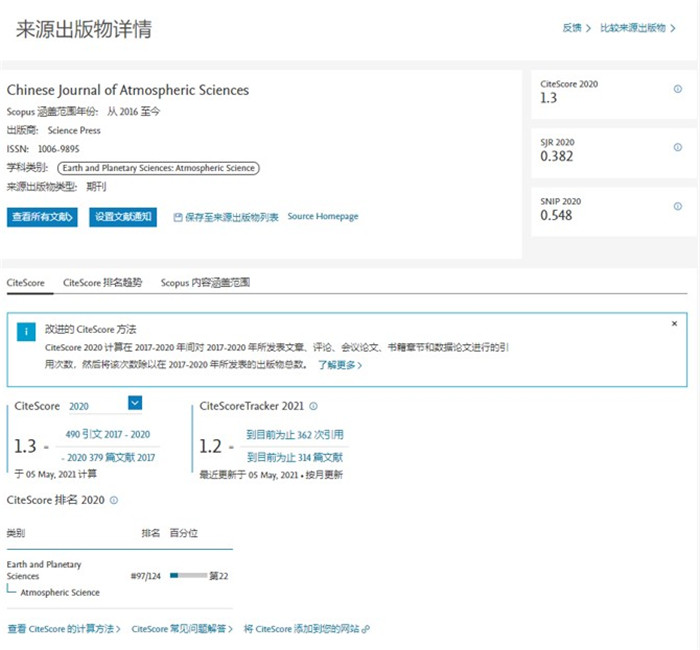Click the 设置文献通知 button
The image size is (700, 650).
coord(123,217)
